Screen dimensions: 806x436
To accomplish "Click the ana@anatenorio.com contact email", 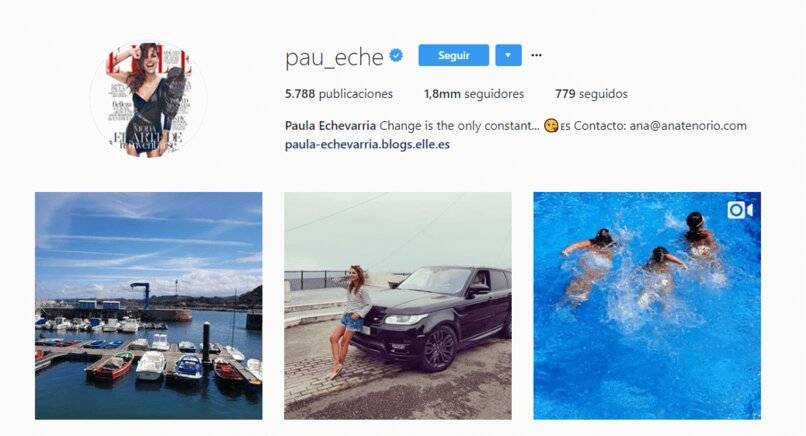I will pyautogui.click(x=688, y=126).
